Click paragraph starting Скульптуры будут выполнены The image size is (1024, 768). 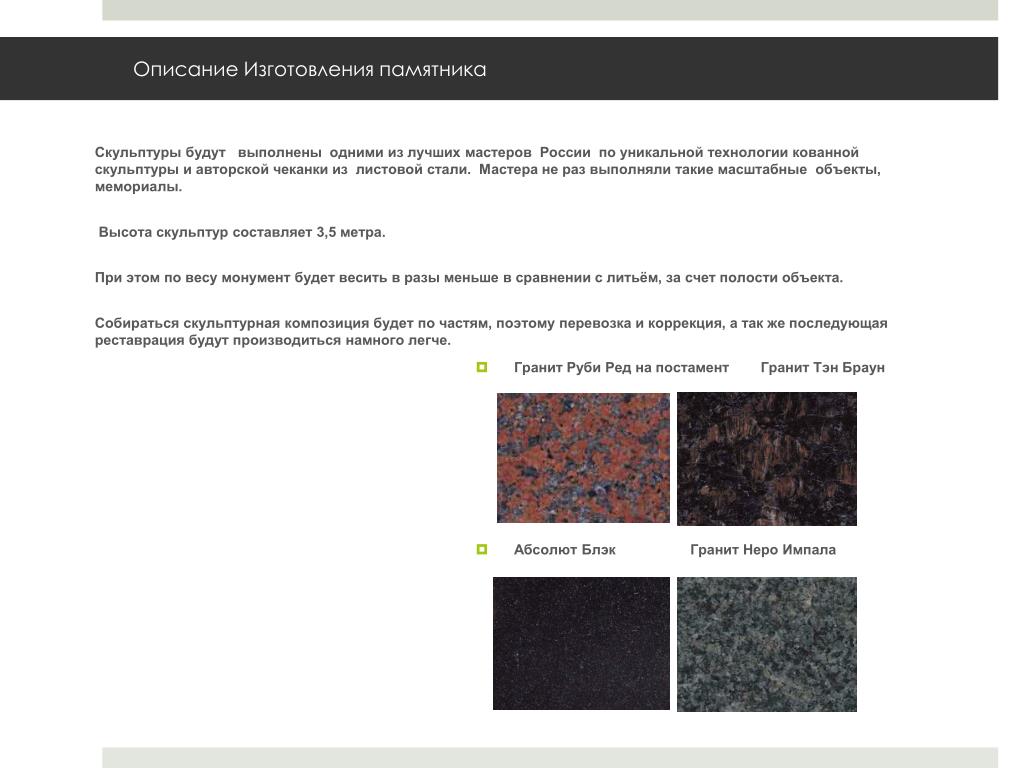[488, 169]
